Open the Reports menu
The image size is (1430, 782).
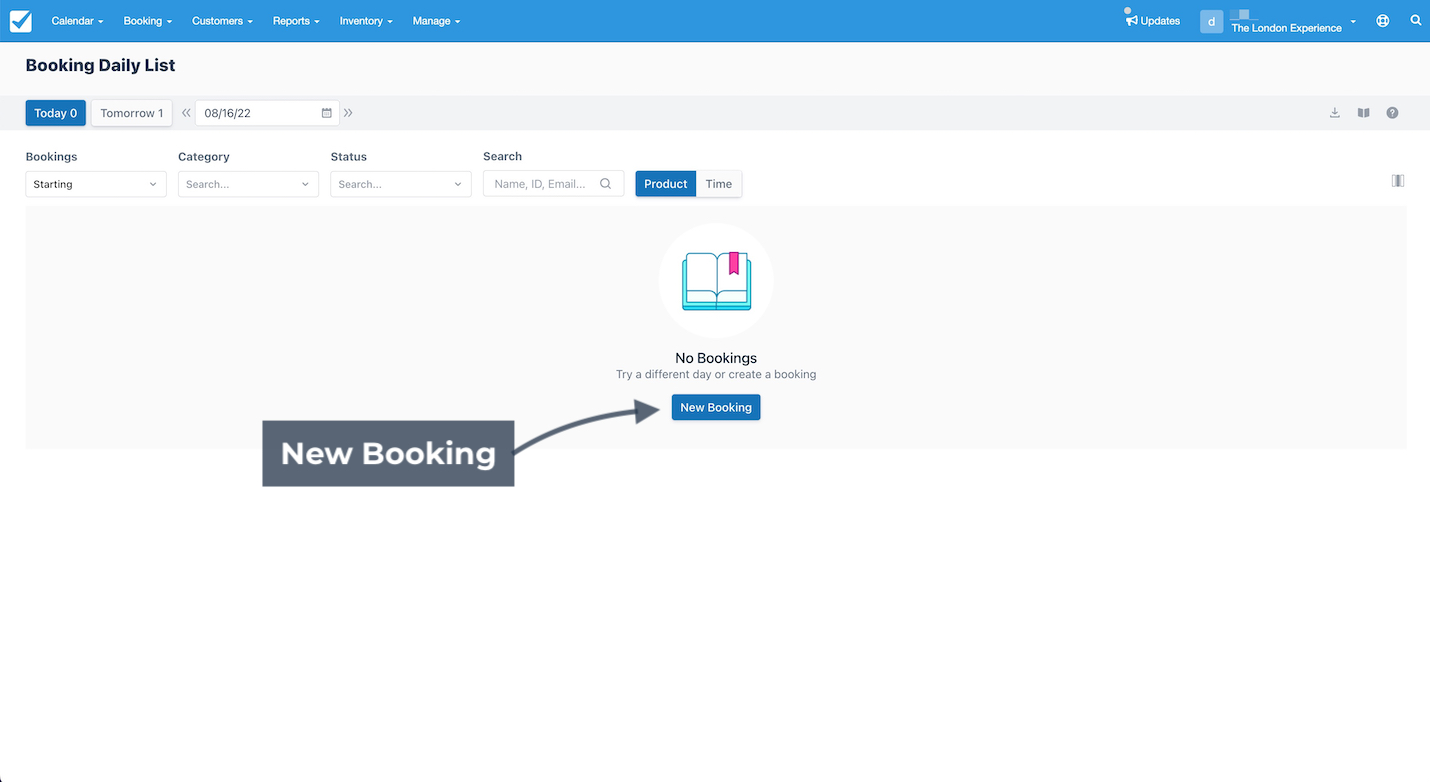tap(296, 21)
